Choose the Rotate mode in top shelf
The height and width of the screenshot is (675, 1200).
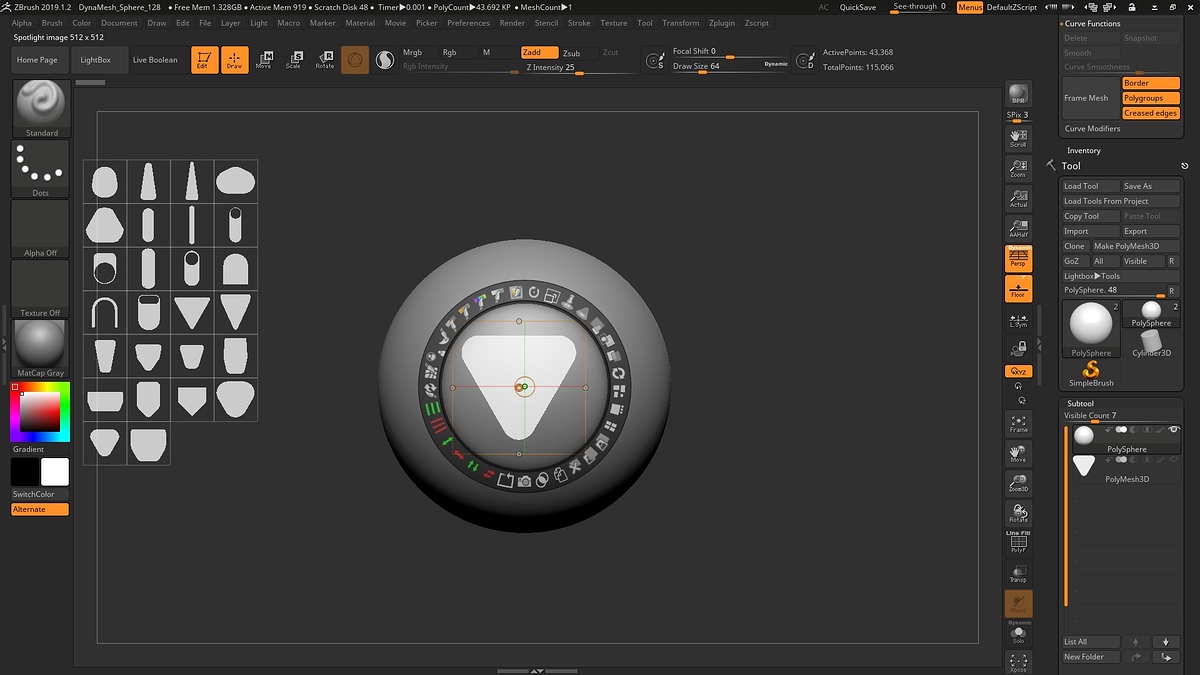325,60
